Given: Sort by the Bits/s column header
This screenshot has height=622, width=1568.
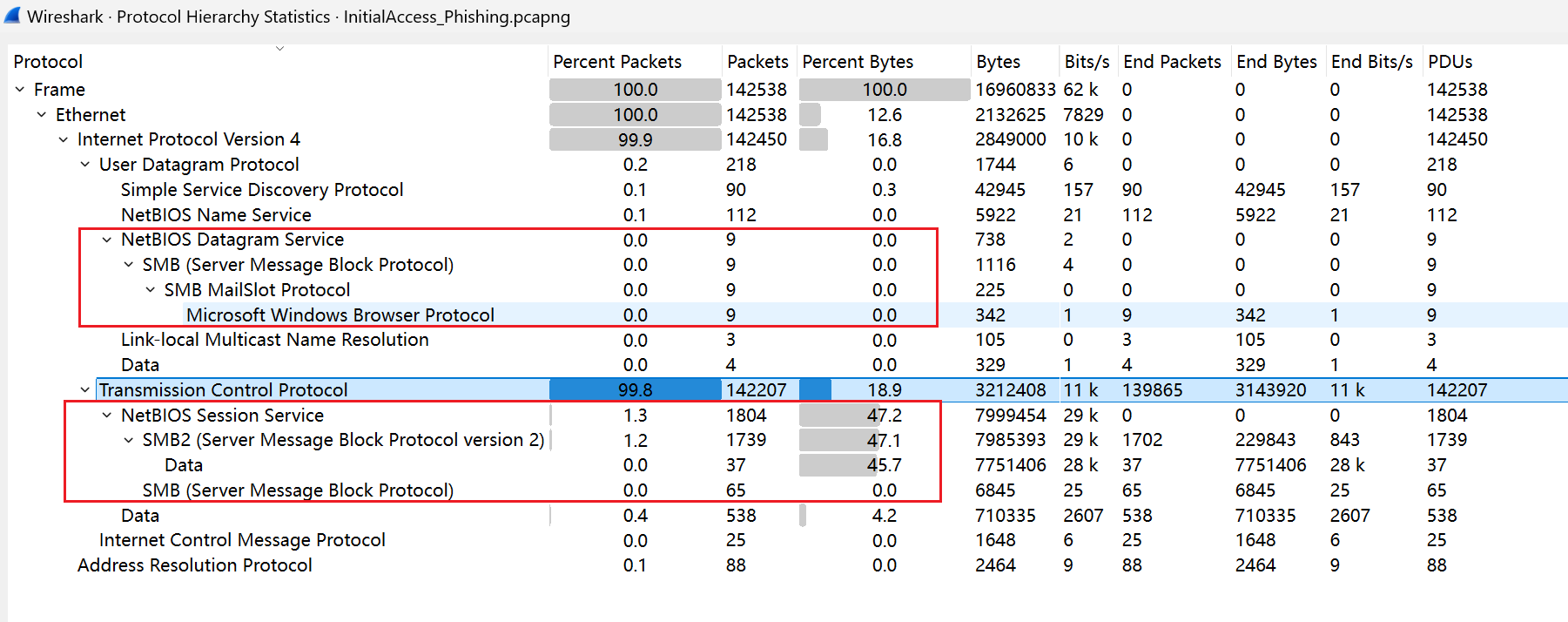Looking at the screenshot, I should click(1087, 62).
